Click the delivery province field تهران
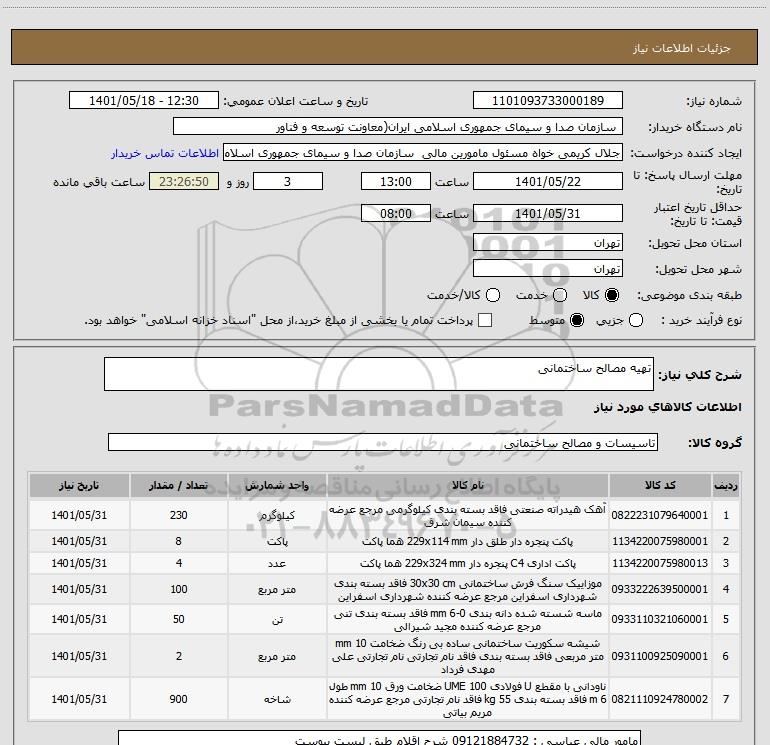 point(548,243)
